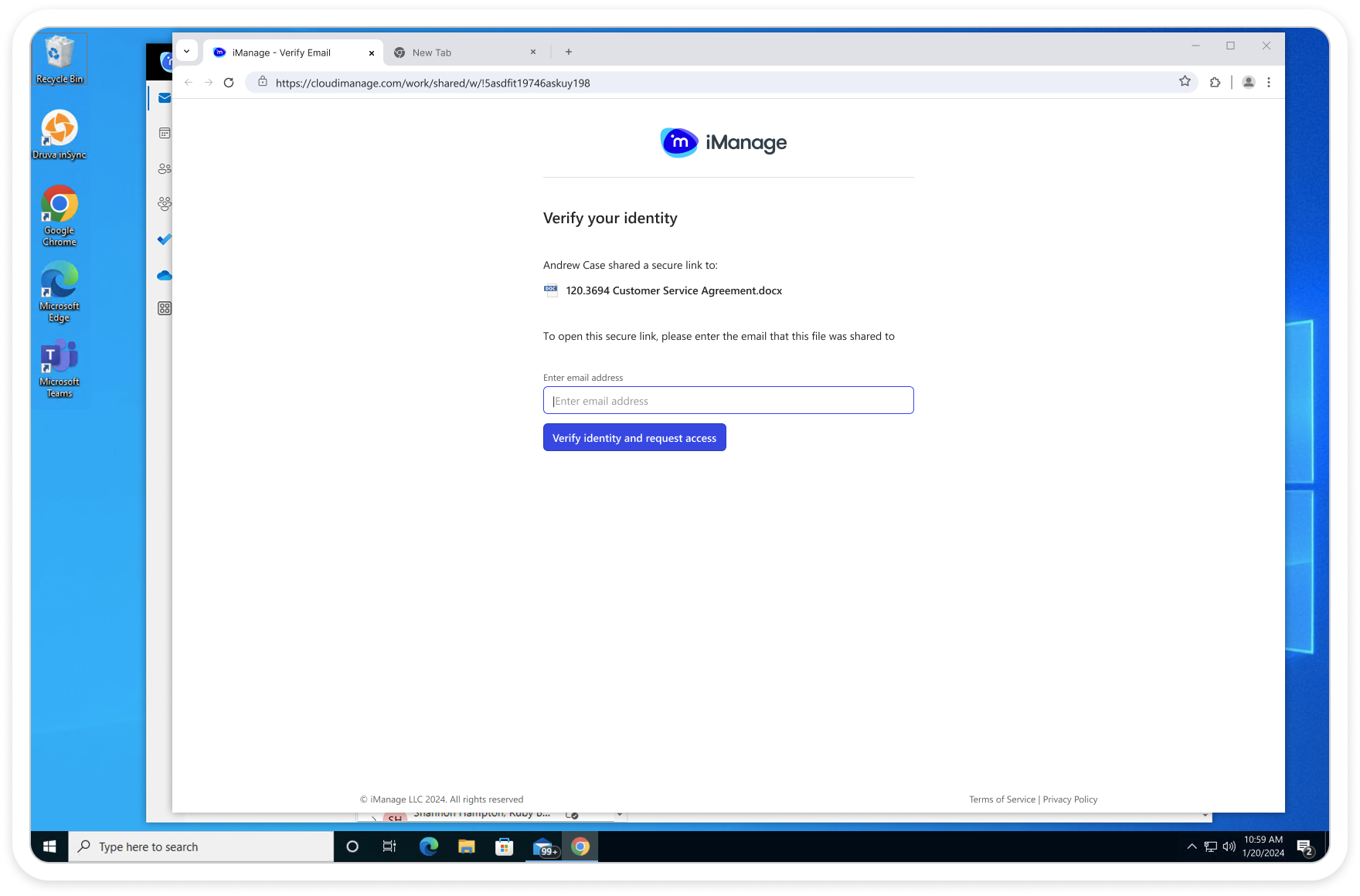The image size is (1360, 896).
Task: Open the Groups icon in Outlook sidebar
Action: [x=165, y=204]
